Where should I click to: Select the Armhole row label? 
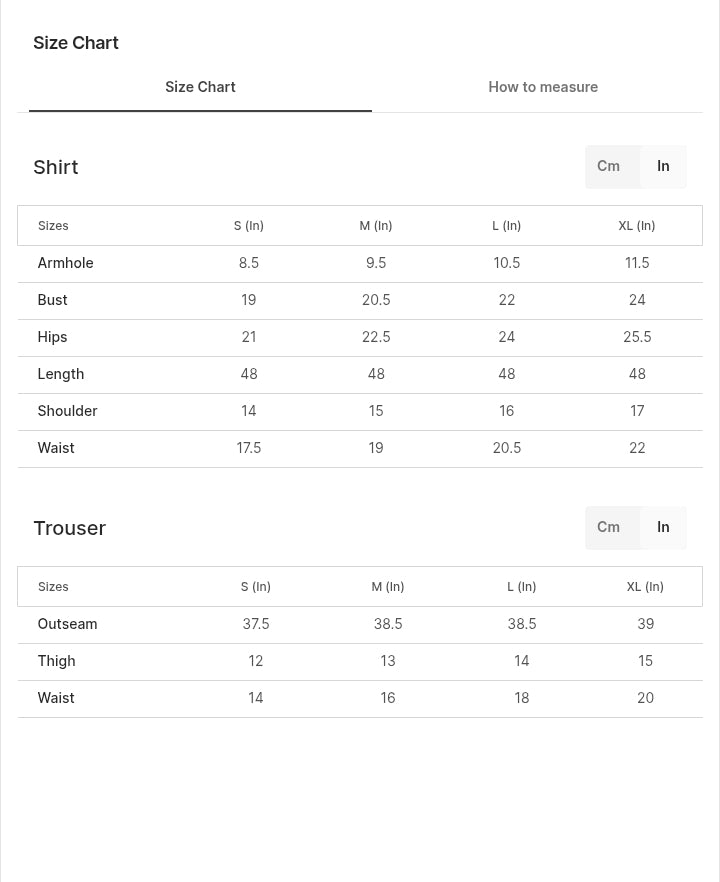click(65, 263)
